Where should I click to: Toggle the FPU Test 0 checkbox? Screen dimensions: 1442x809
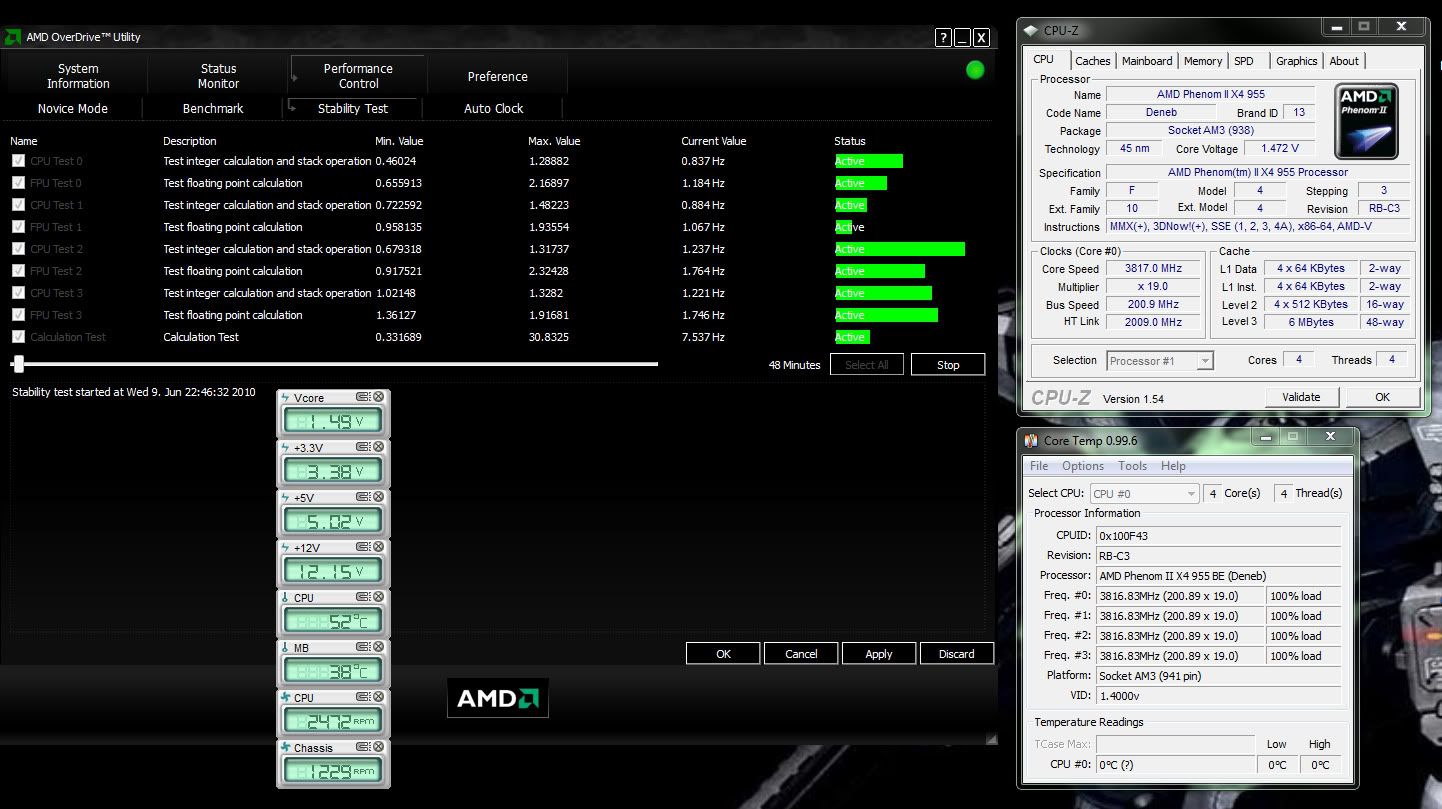point(18,183)
